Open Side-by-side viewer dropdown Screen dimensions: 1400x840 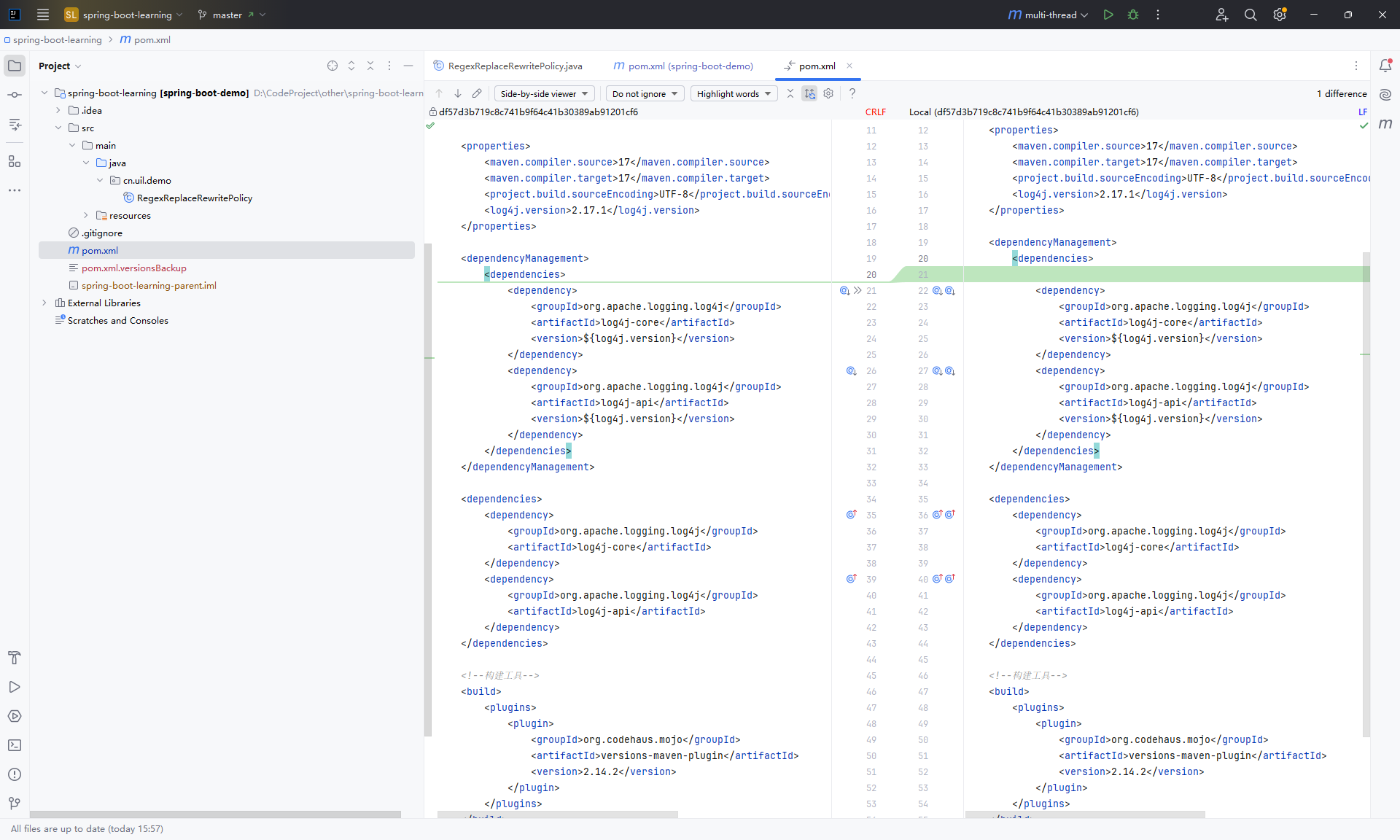tap(544, 93)
